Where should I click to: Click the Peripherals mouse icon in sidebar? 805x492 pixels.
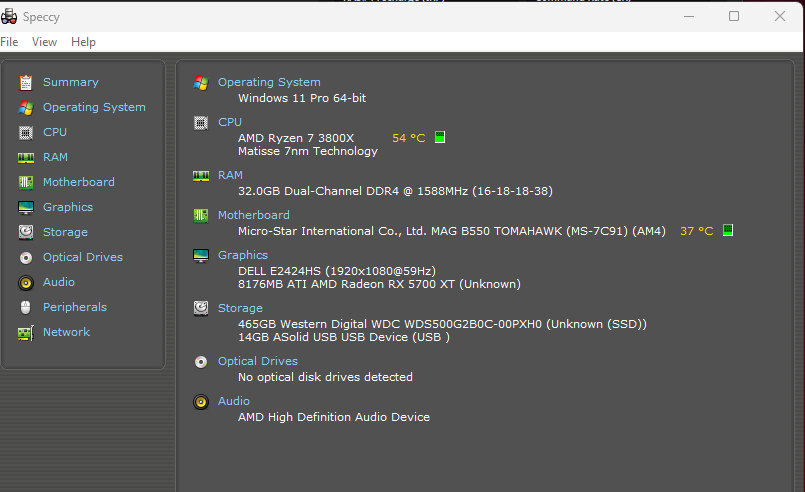coord(26,307)
